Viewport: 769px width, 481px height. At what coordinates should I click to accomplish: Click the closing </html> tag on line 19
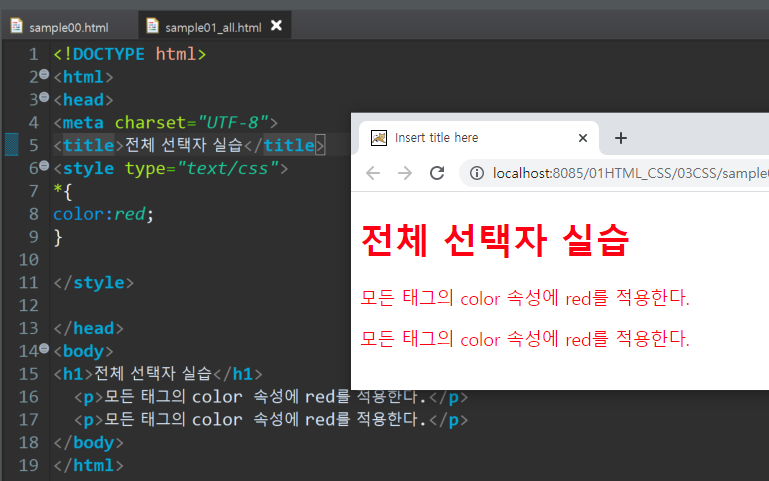88,465
